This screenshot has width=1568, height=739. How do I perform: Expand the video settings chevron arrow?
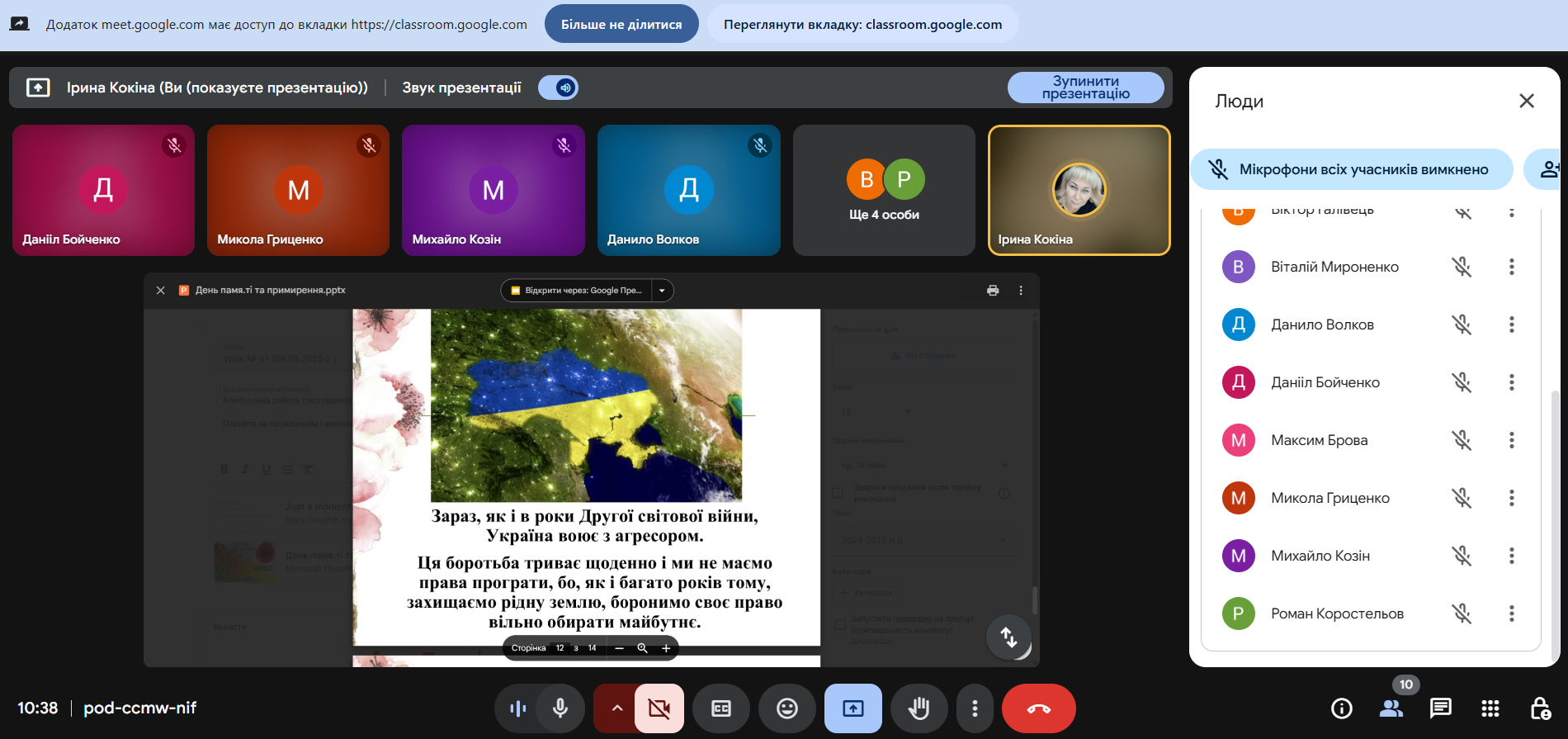point(616,708)
